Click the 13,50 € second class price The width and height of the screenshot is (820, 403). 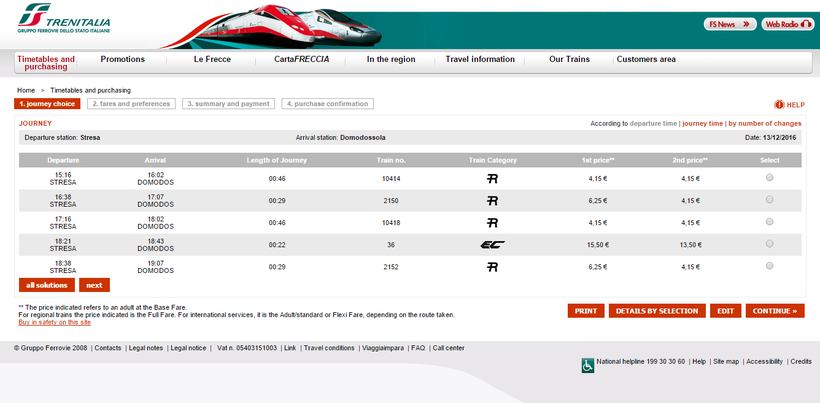pyautogui.click(x=690, y=245)
